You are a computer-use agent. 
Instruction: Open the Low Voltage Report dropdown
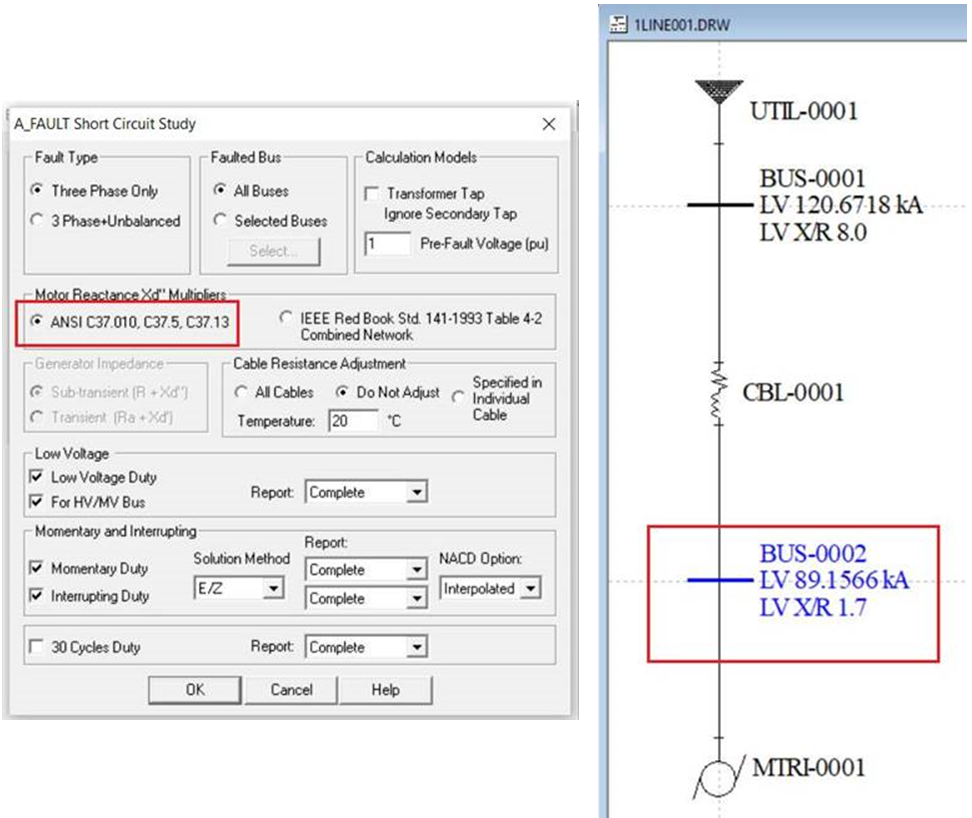click(x=417, y=493)
